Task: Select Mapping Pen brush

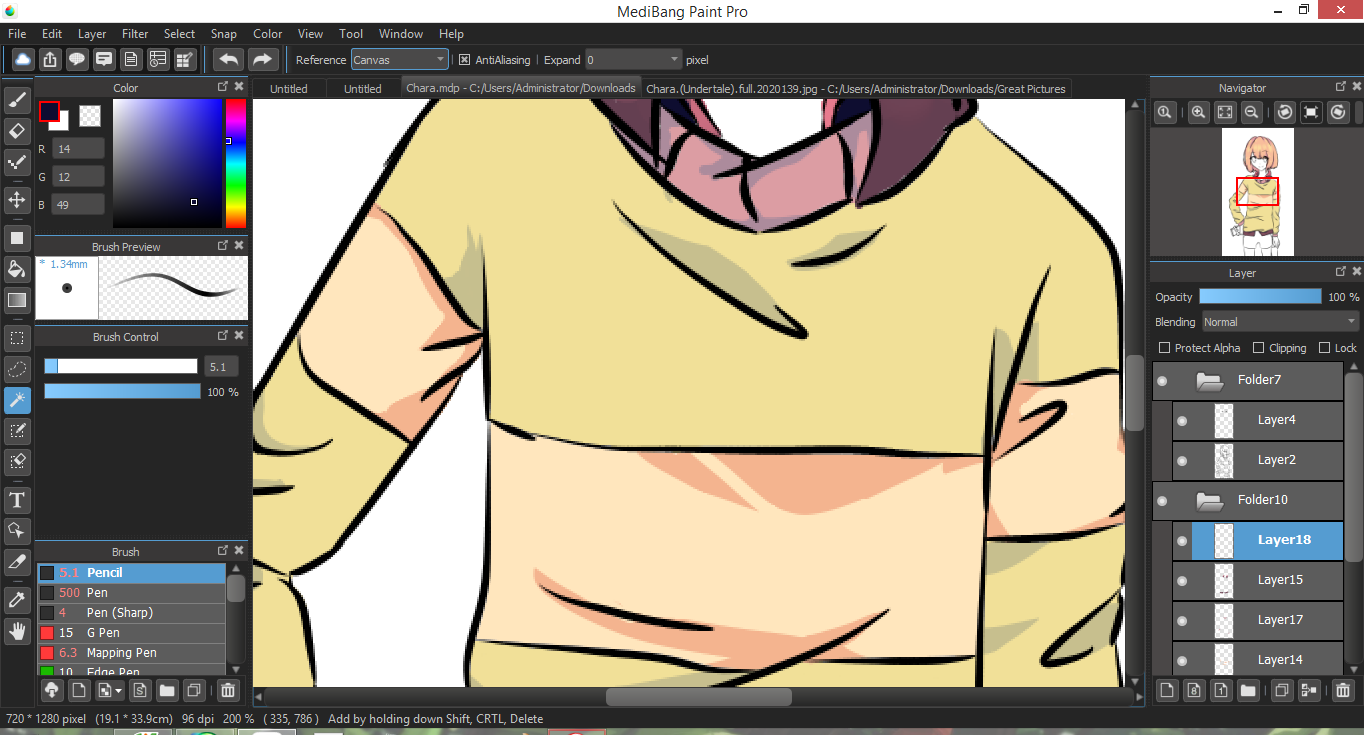Action: [x=131, y=653]
